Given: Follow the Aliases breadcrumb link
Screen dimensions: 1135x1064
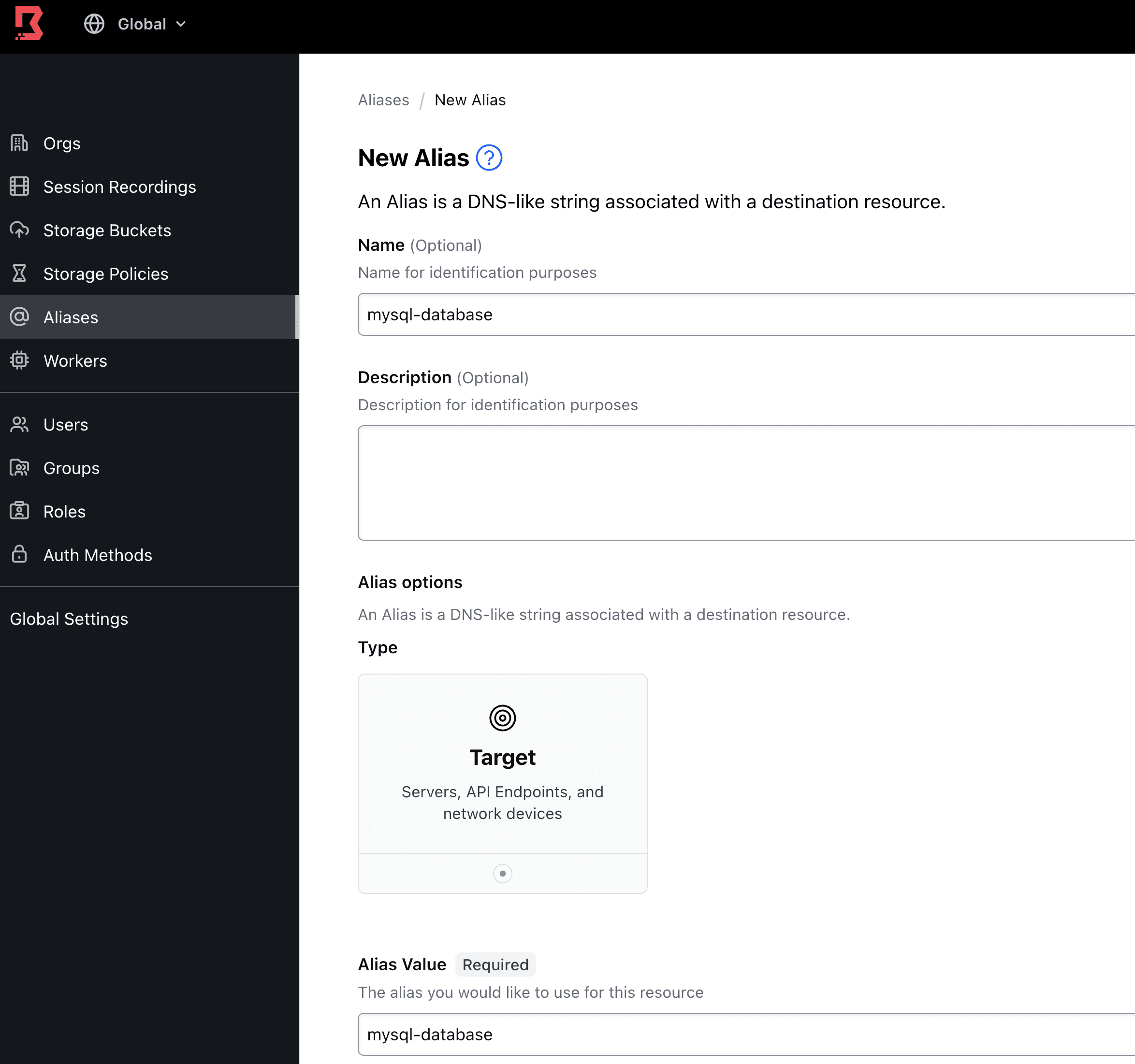Looking at the screenshot, I should point(383,100).
